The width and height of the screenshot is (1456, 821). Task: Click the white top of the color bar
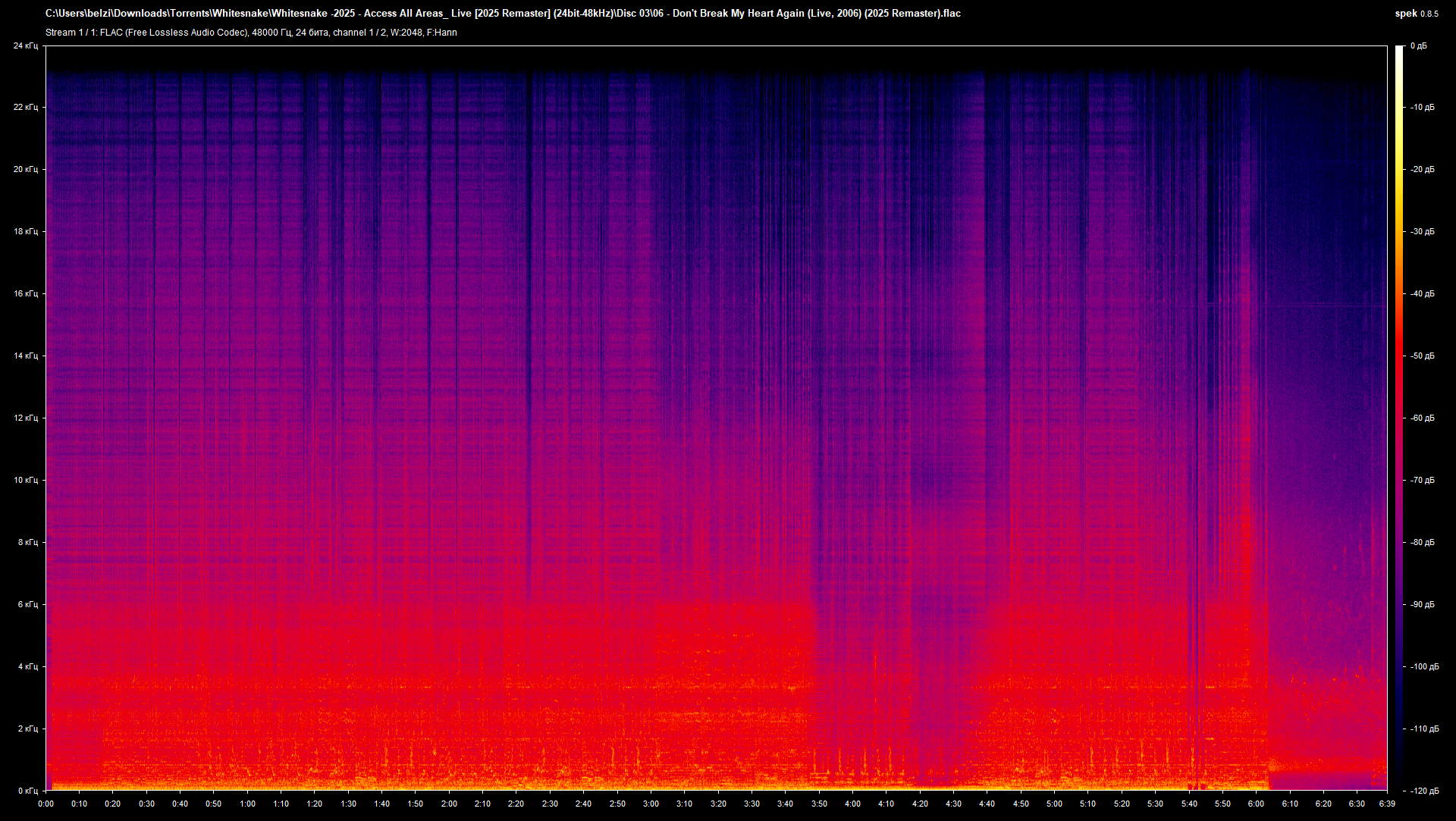tap(1400, 50)
